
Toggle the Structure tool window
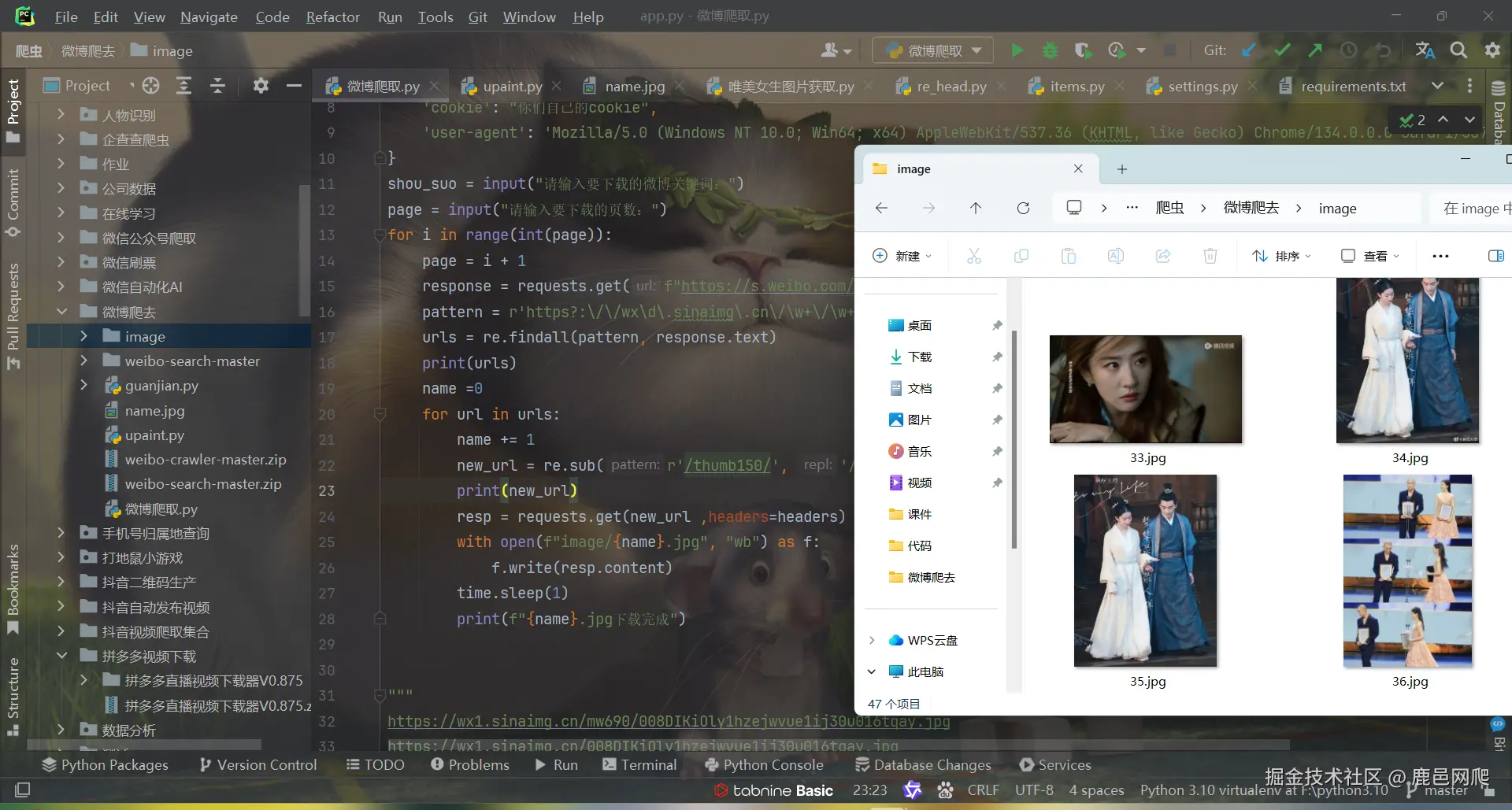tap(13, 696)
